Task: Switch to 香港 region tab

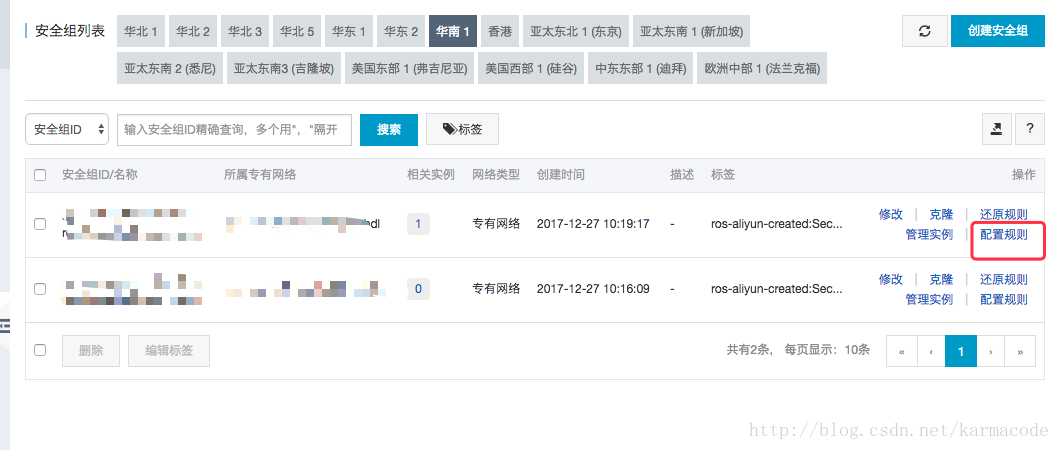Action: [x=500, y=31]
